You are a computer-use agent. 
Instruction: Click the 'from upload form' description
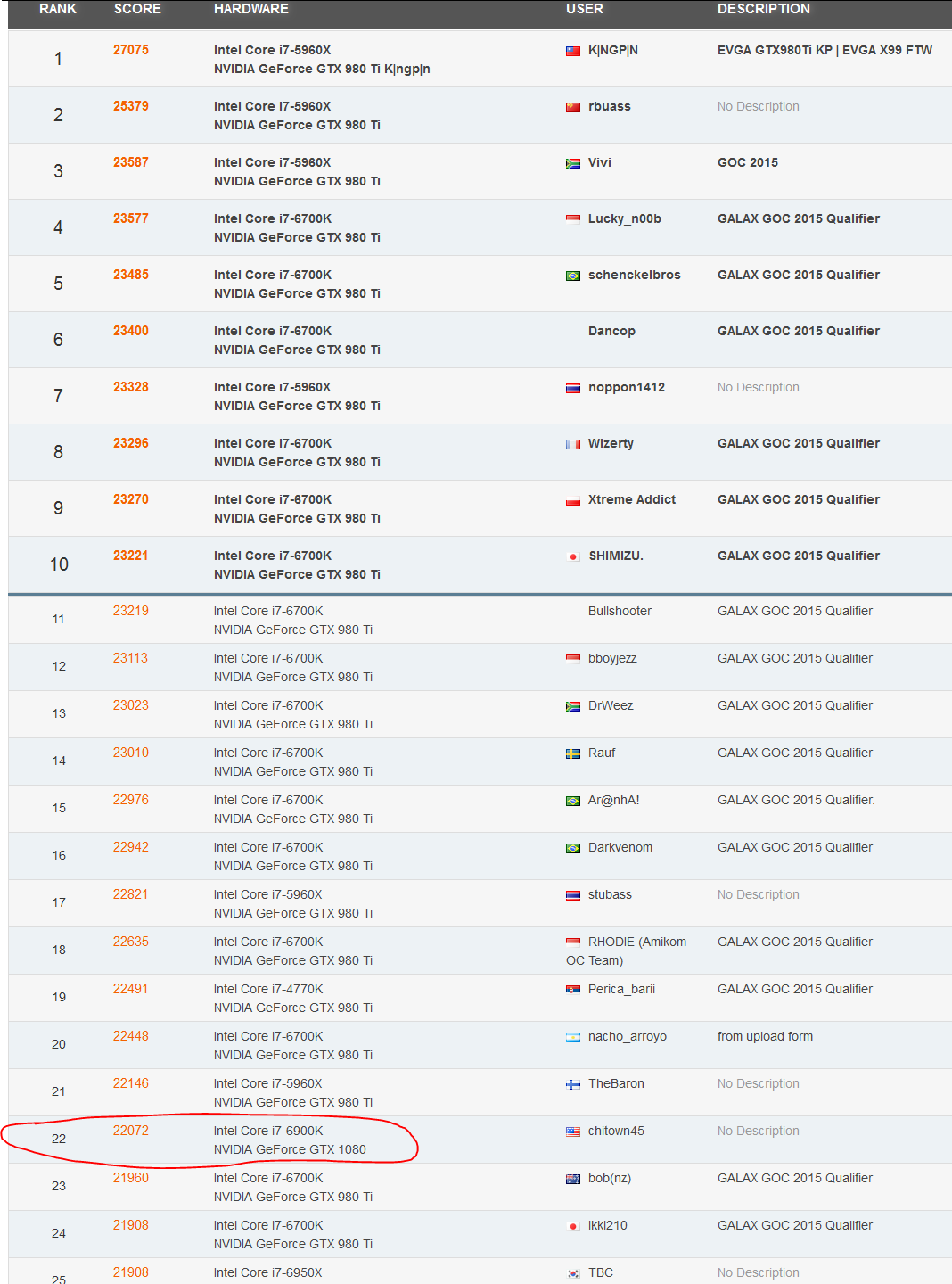(765, 1036)
